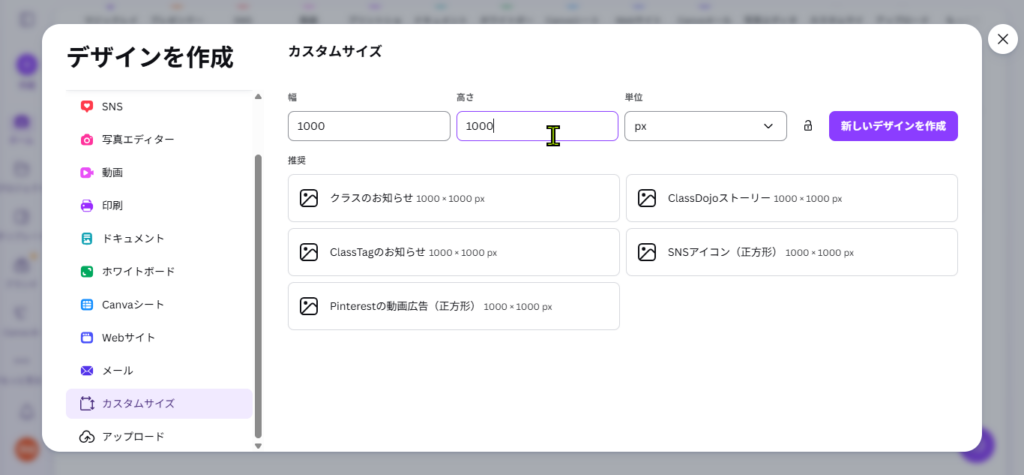Select ドキュメント category
Image resolution: width=1024 pixels, height=475 pixels.
pos(159,238)
